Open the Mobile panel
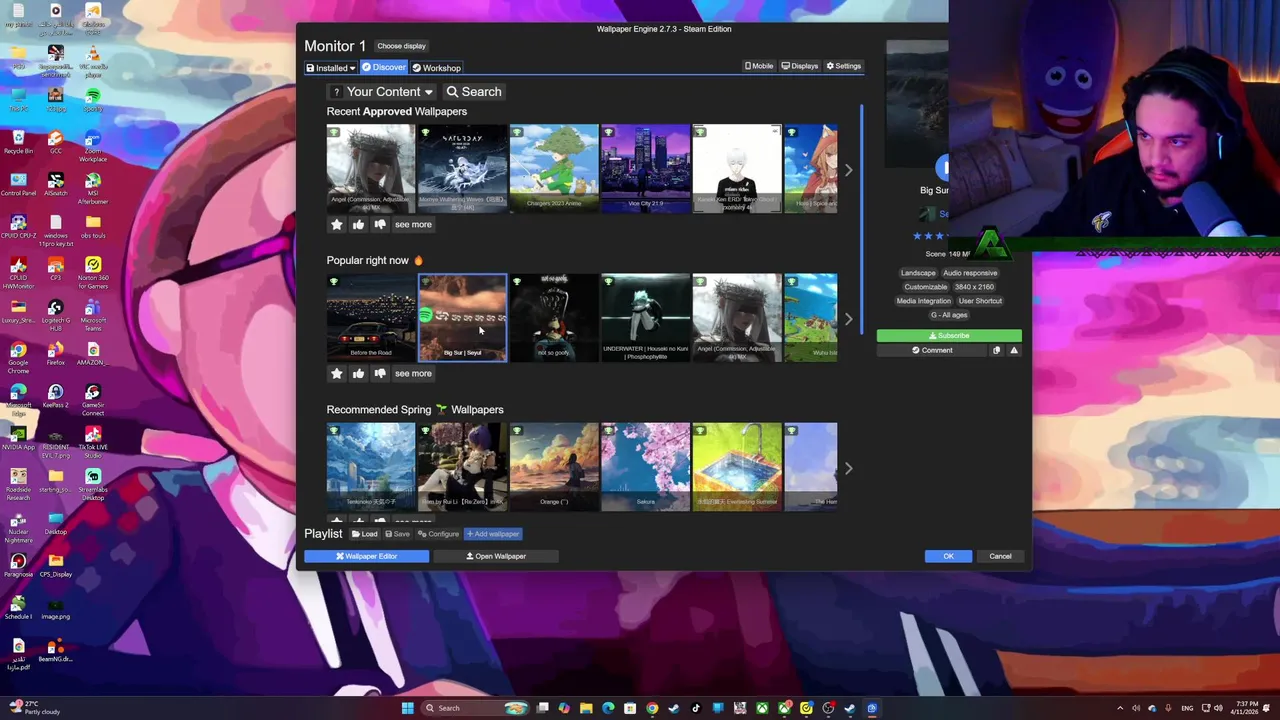 tap(759, 66)
